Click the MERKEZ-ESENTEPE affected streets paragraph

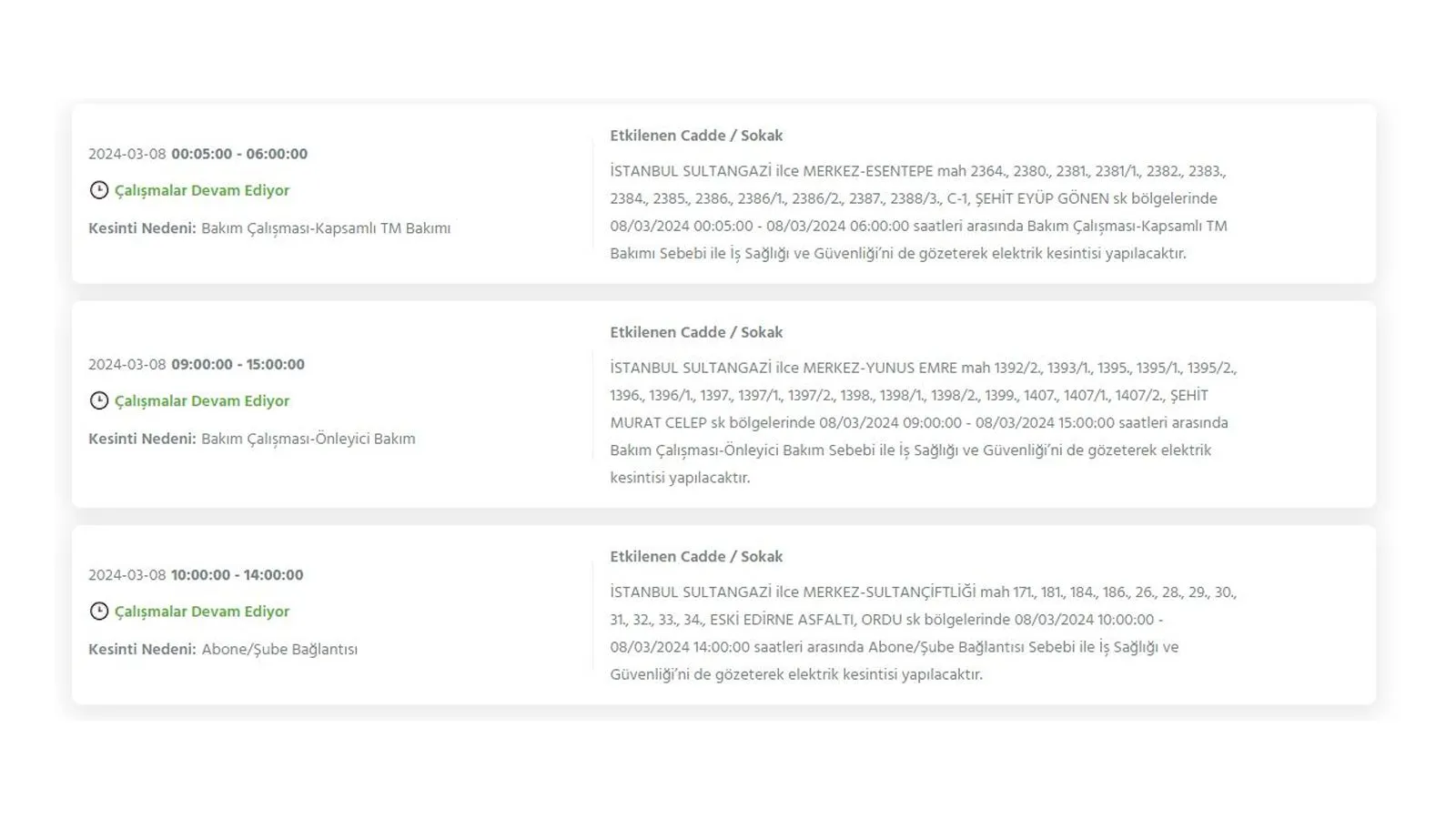[919, 212]
